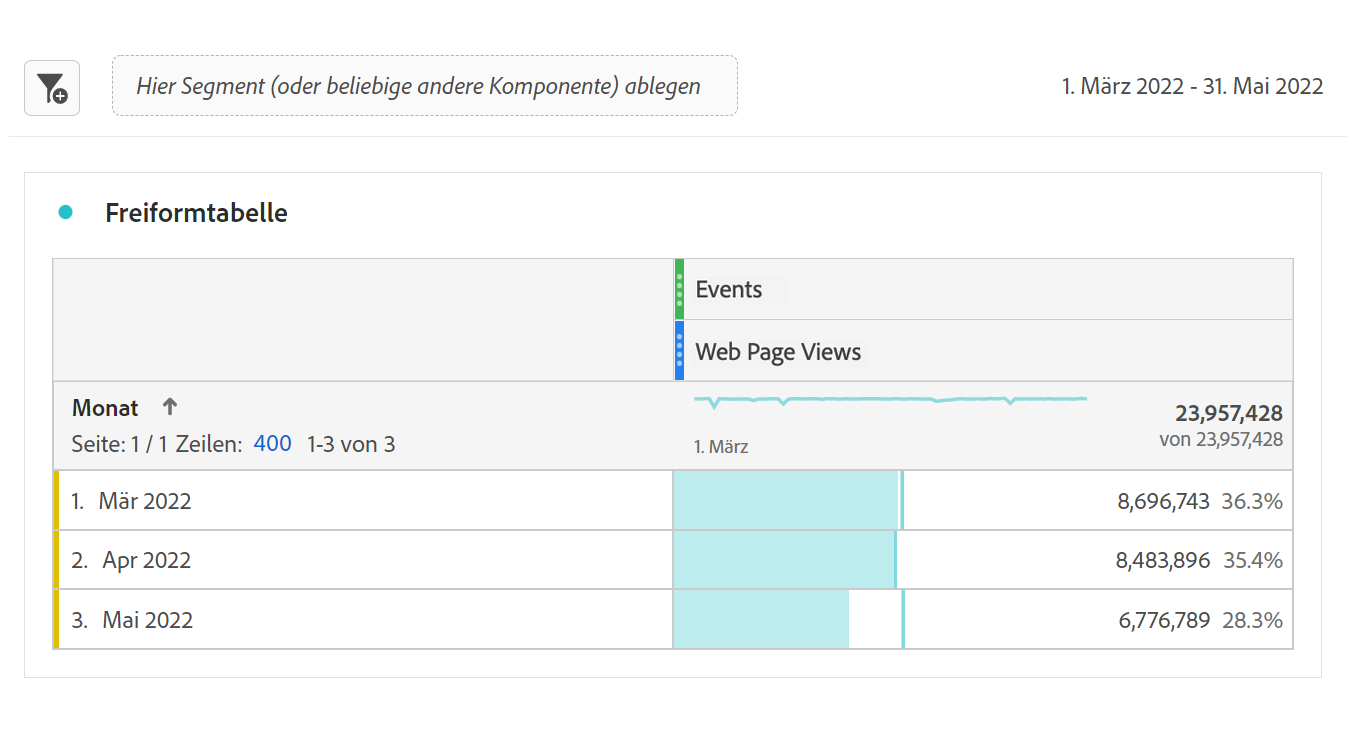Screen dimensions: 1356x740
Task: Open the rows count 400 selector
Action: pos(272,443)
